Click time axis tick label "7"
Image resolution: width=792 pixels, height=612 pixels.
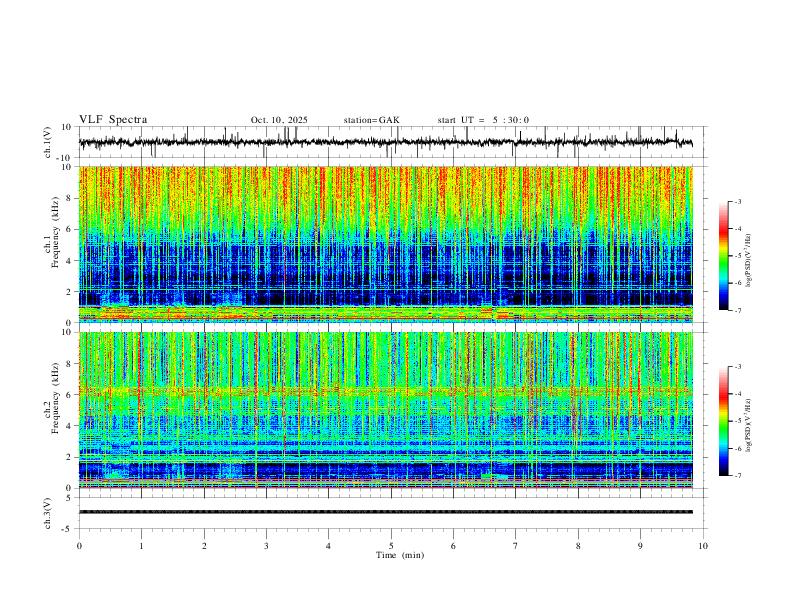(x=516, y=546)
